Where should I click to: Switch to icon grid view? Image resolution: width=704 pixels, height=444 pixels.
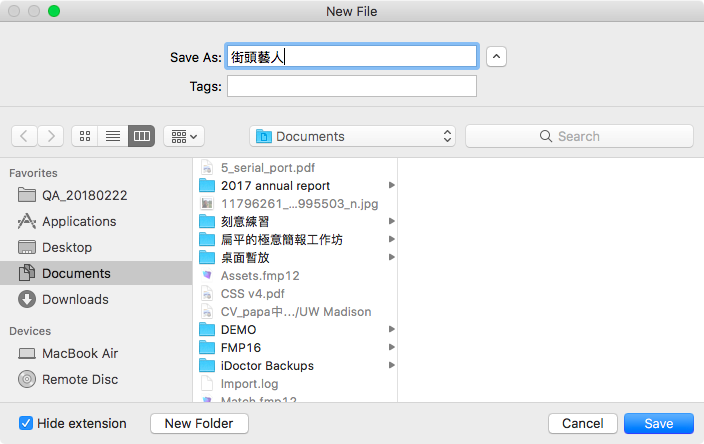pos(85,136)
